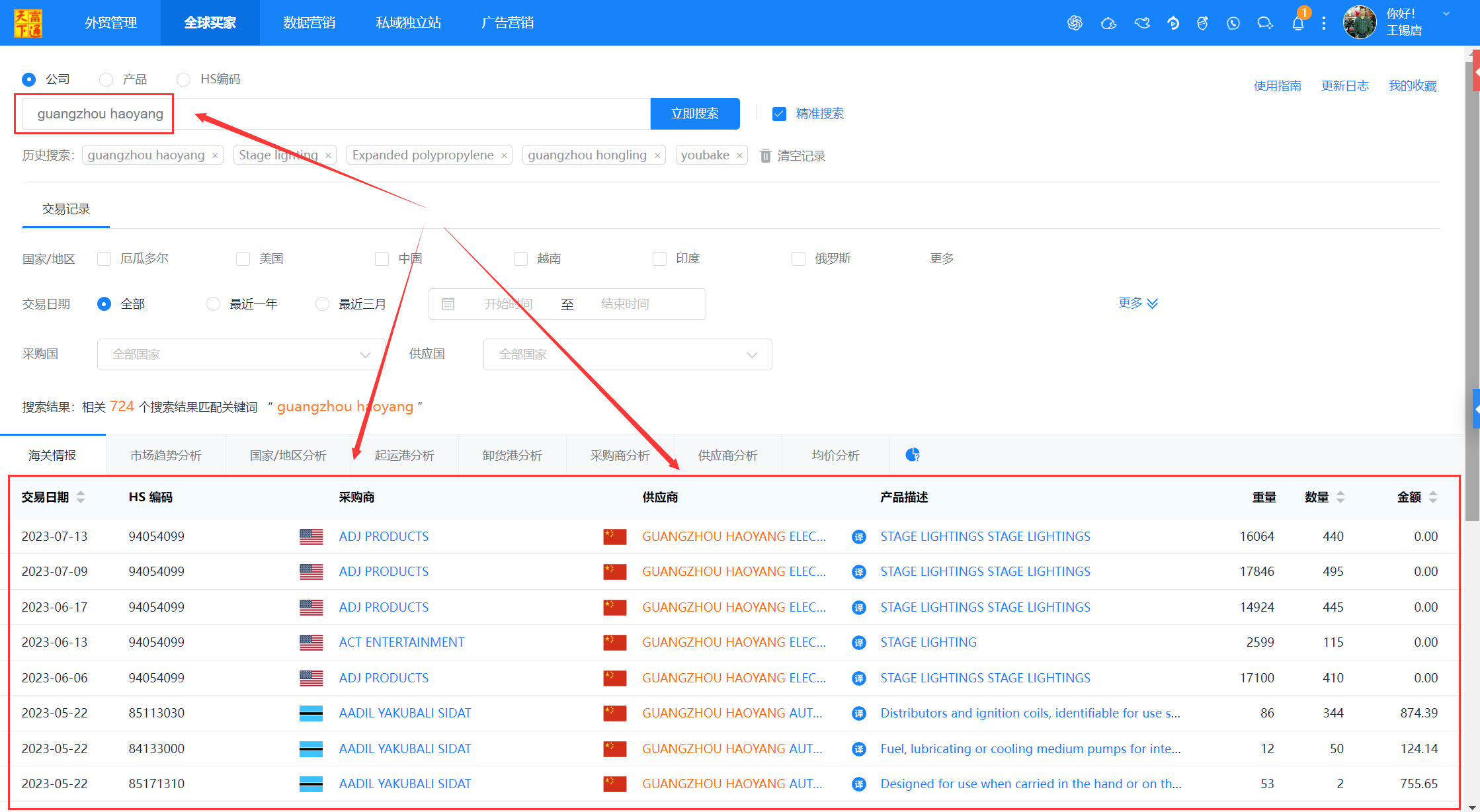This screenshot has height=812, width=1480.
Task: Click the 结束时间 end date field
Action: (x=625, y=304)
